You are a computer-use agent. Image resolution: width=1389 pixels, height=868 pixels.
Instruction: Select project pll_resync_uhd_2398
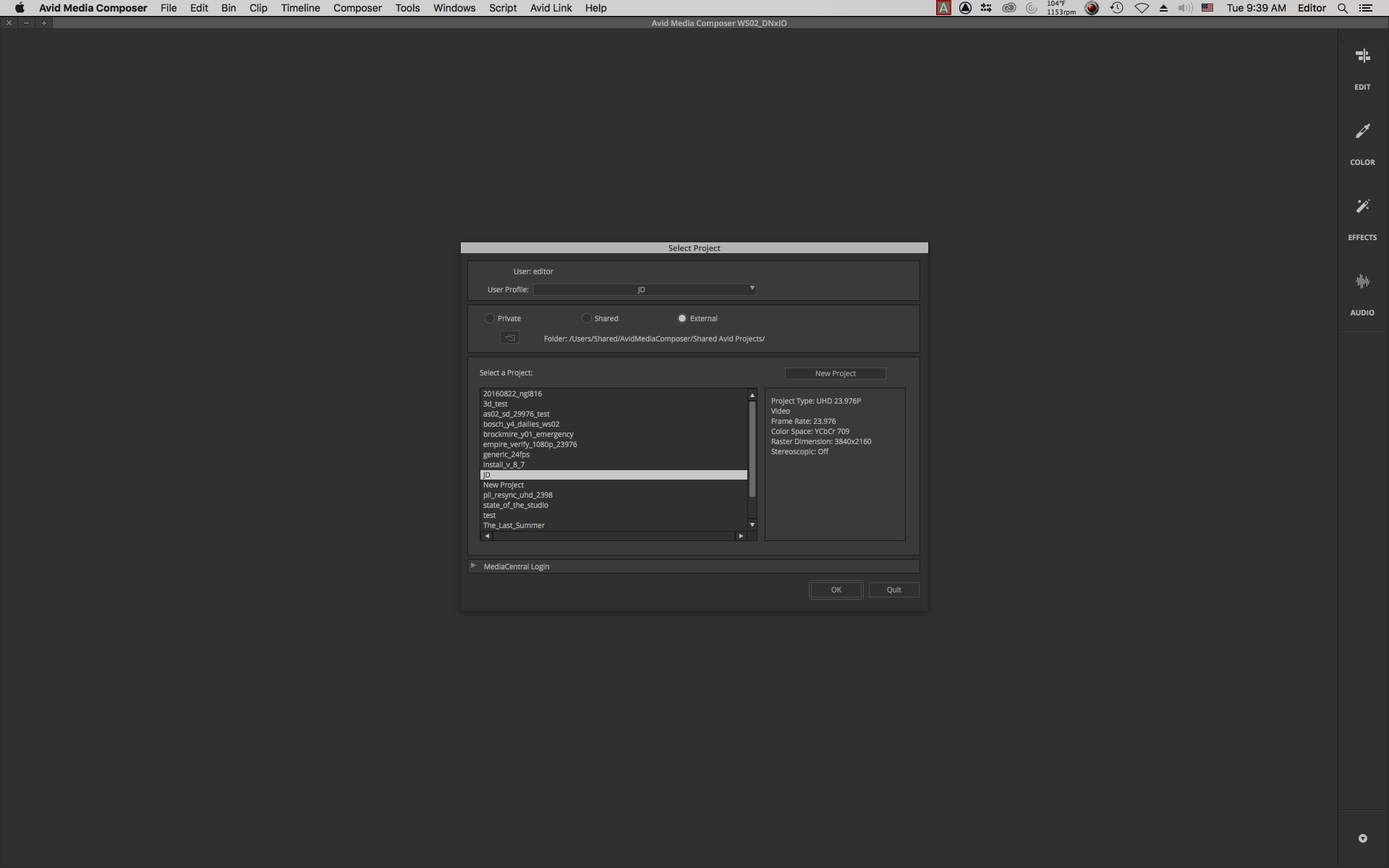pyautogui.click(x=613, y=495)
